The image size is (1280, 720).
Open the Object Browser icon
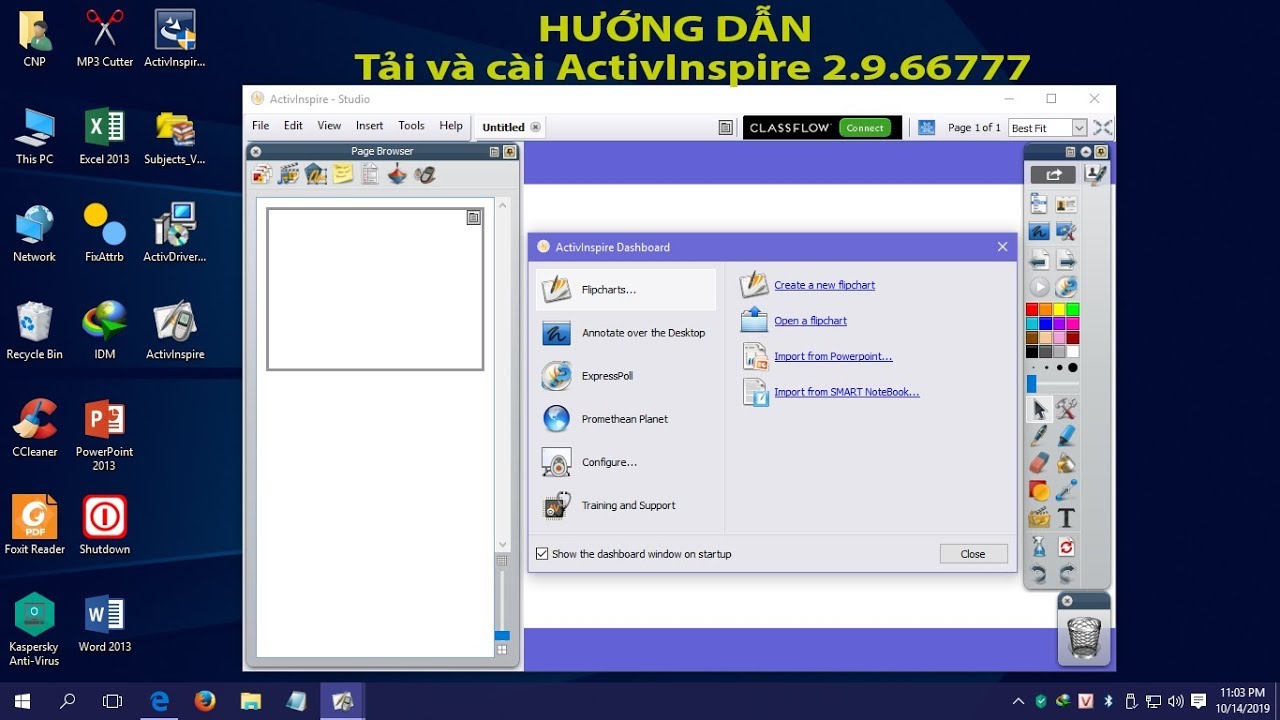(x=316, y=175)
